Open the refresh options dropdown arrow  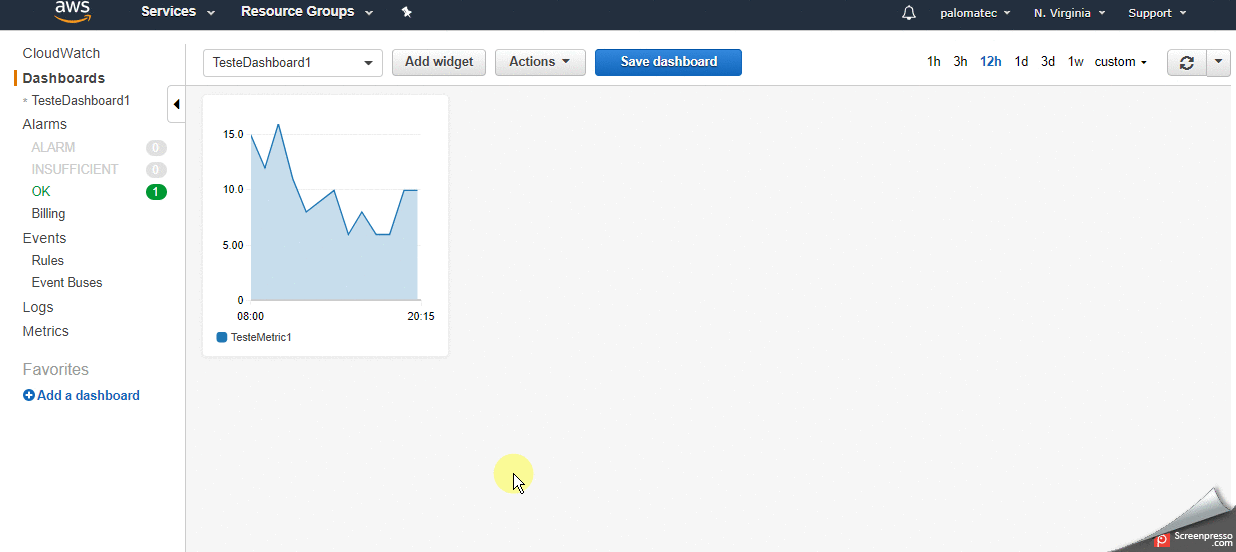1218,62
